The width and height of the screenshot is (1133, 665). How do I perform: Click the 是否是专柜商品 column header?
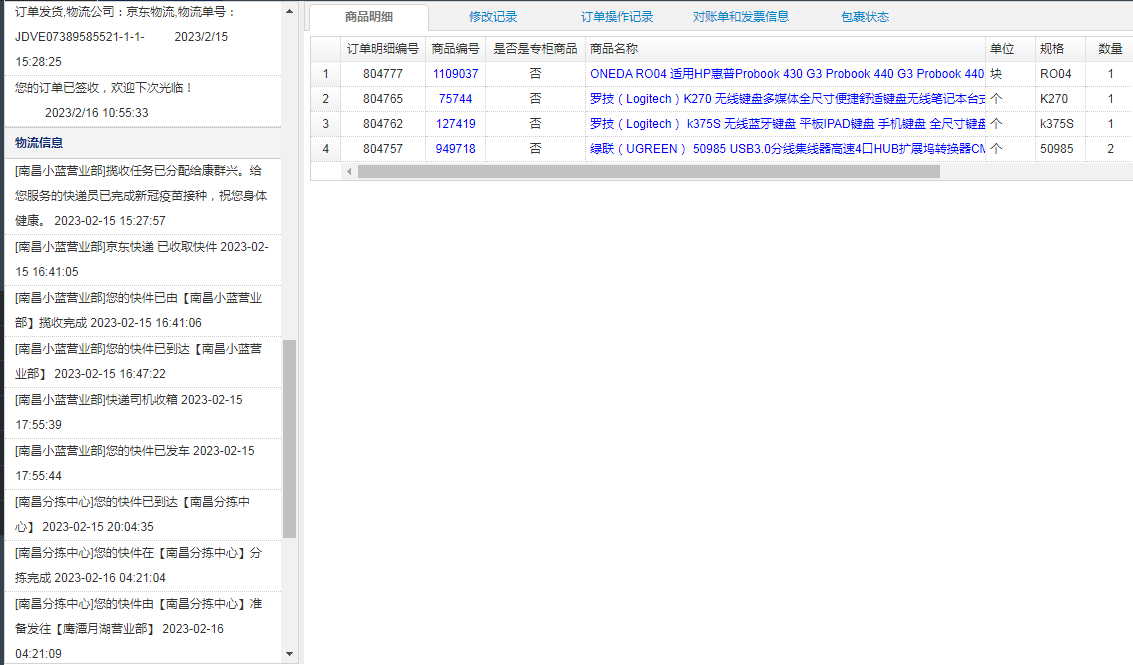(535, 48)
